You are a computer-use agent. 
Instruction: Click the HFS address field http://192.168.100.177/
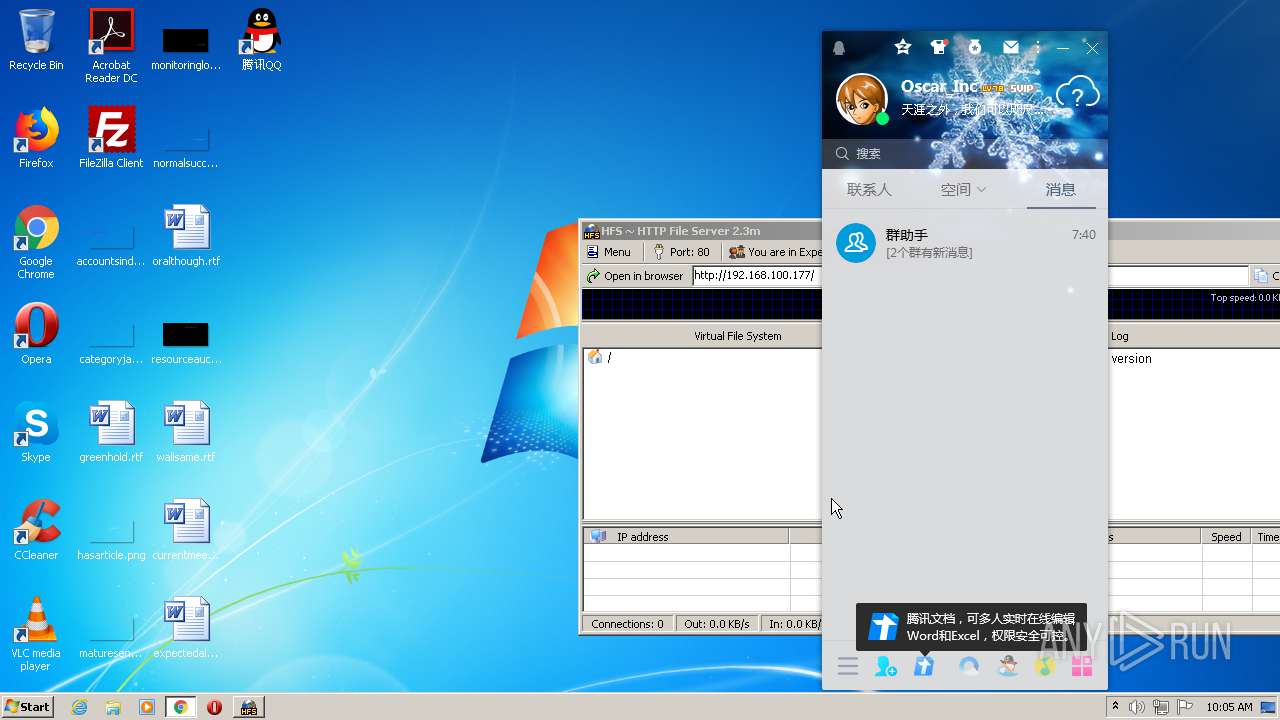click(x=757, y=276)
